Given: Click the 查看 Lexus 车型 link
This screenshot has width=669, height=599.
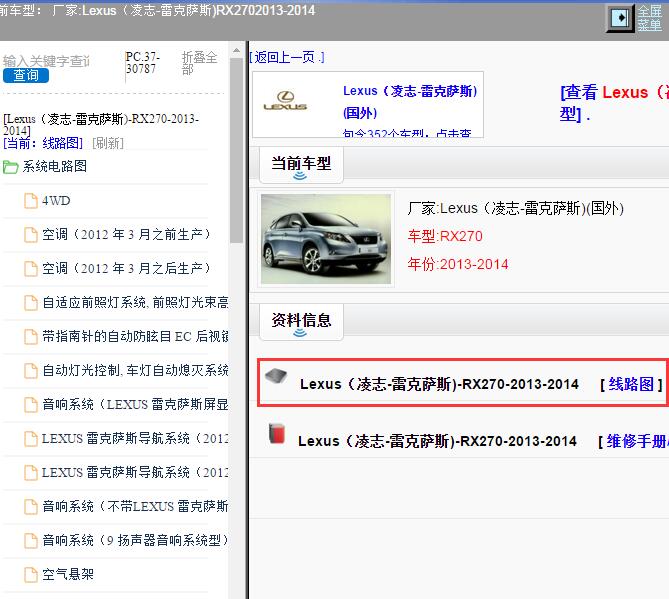Looking at the screenshot, I should [614, 103].
